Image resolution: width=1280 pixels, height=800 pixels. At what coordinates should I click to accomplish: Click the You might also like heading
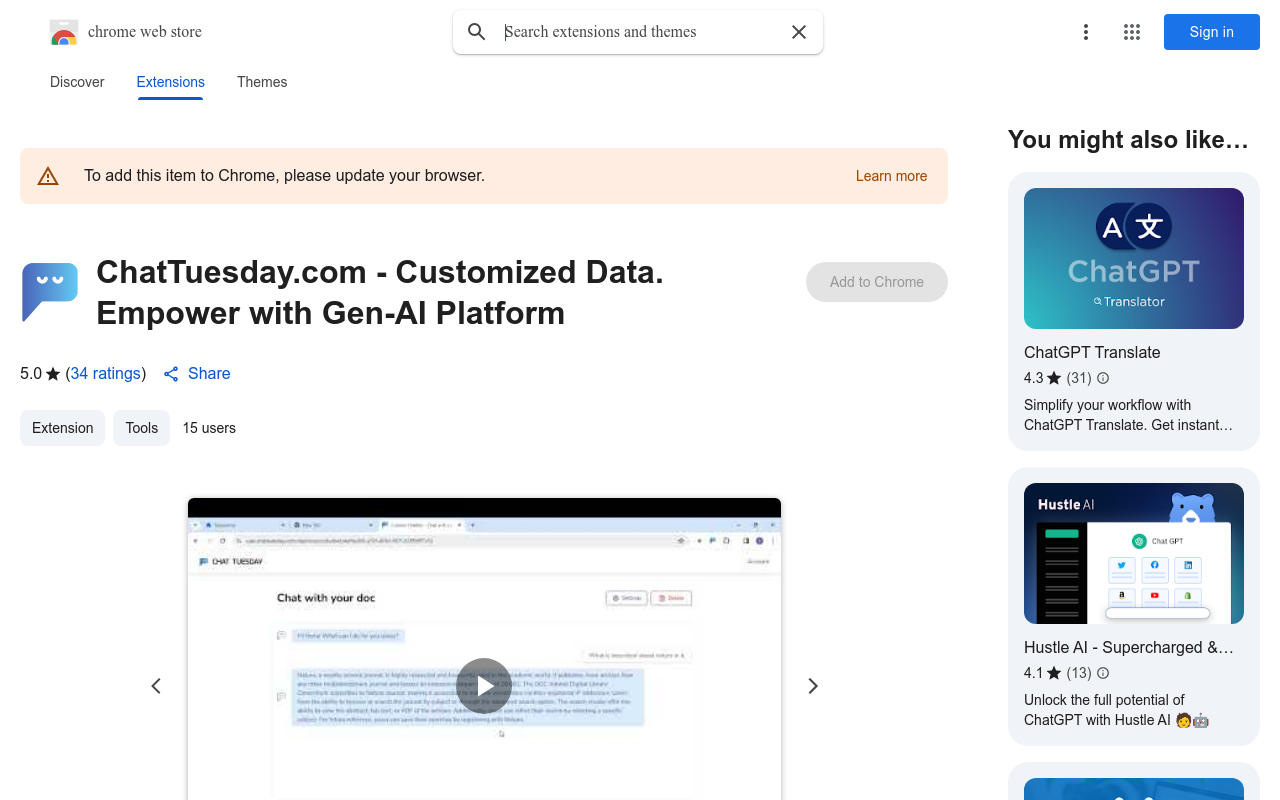click(1128, 140)
